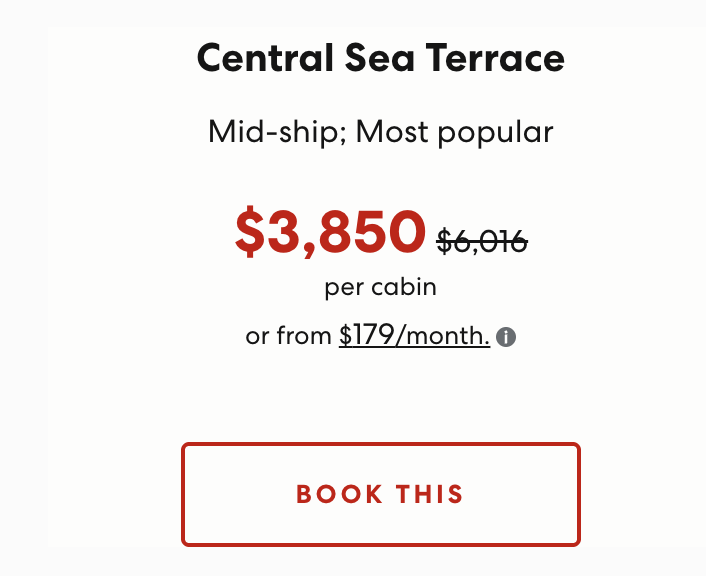Show monthly payment details via gray info icon
The height and width of the screenshot is (576, 706).
506,337
